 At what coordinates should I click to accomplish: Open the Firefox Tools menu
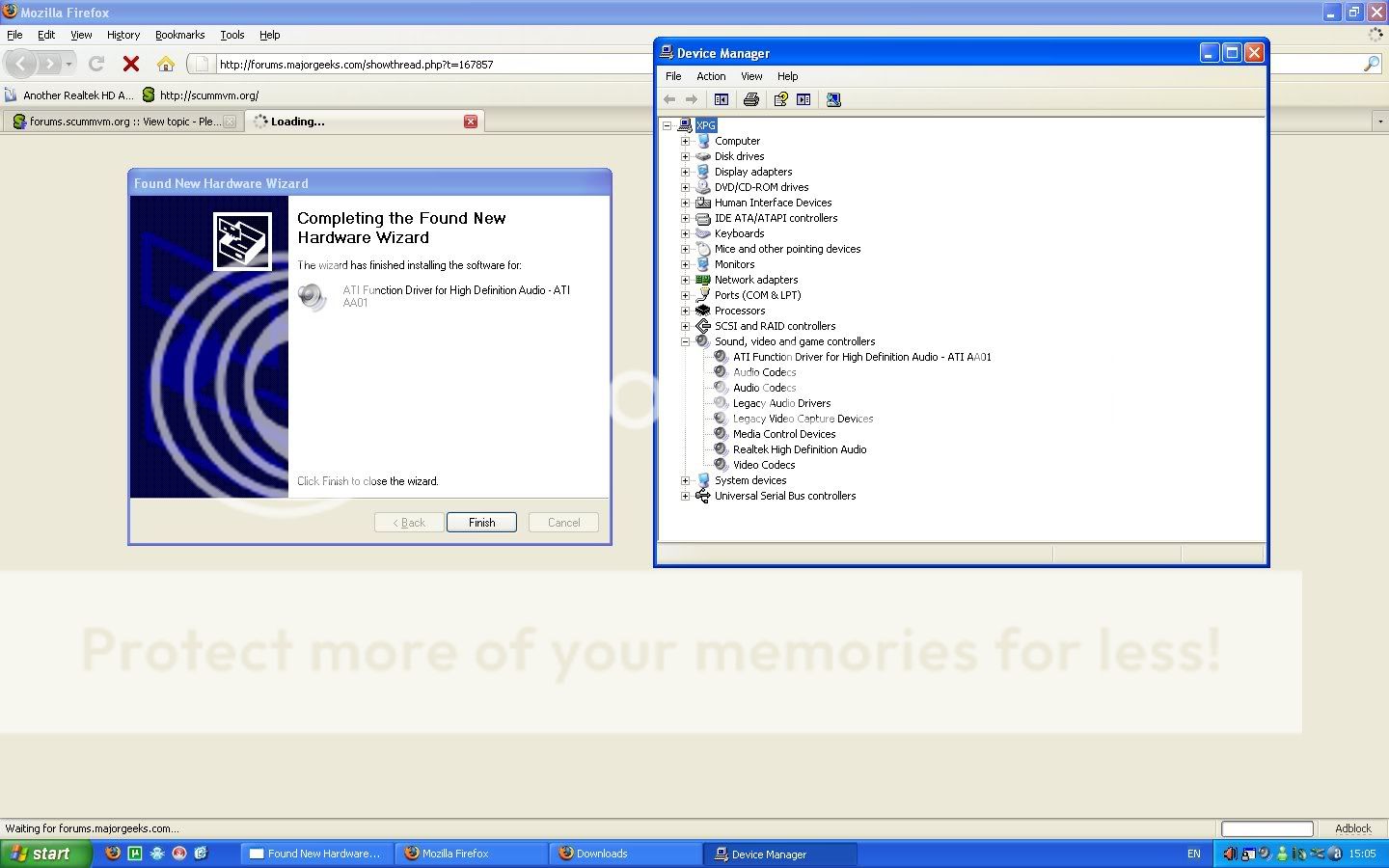coord(232,35)
